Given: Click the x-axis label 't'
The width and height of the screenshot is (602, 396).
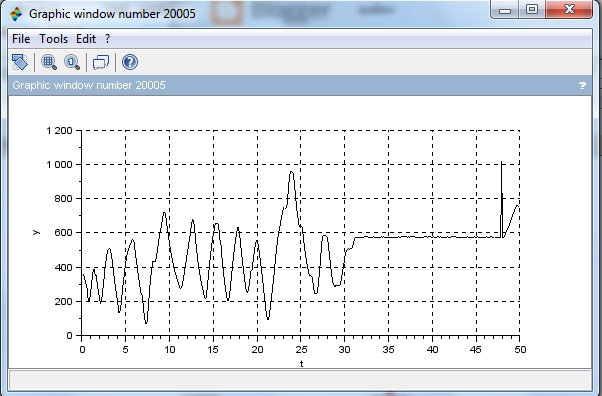Looking at the screenshot, I should (301, 363).
